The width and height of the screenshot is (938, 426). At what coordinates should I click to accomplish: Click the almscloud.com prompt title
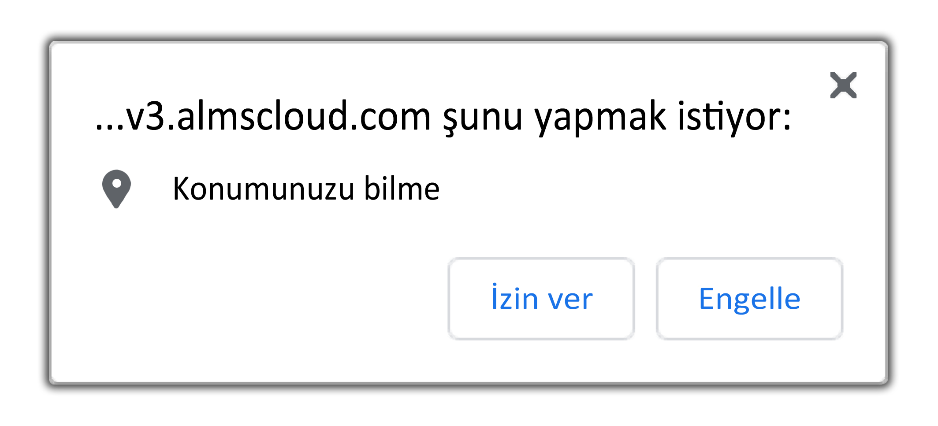click(443, 119)
